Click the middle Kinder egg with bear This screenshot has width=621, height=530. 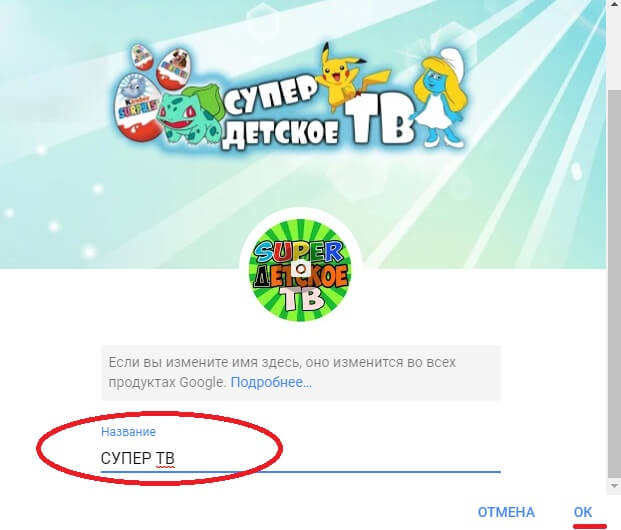pos(173,68)
